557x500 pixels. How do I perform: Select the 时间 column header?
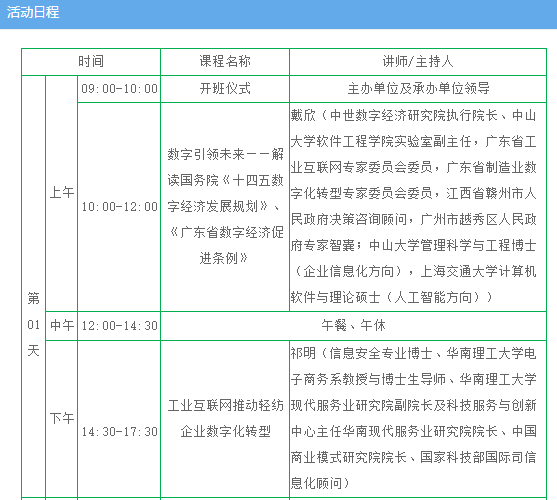(x=91, y=62)
